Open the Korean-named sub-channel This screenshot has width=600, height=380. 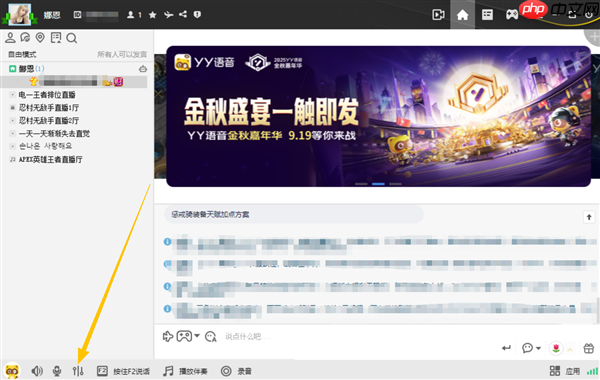46,146
